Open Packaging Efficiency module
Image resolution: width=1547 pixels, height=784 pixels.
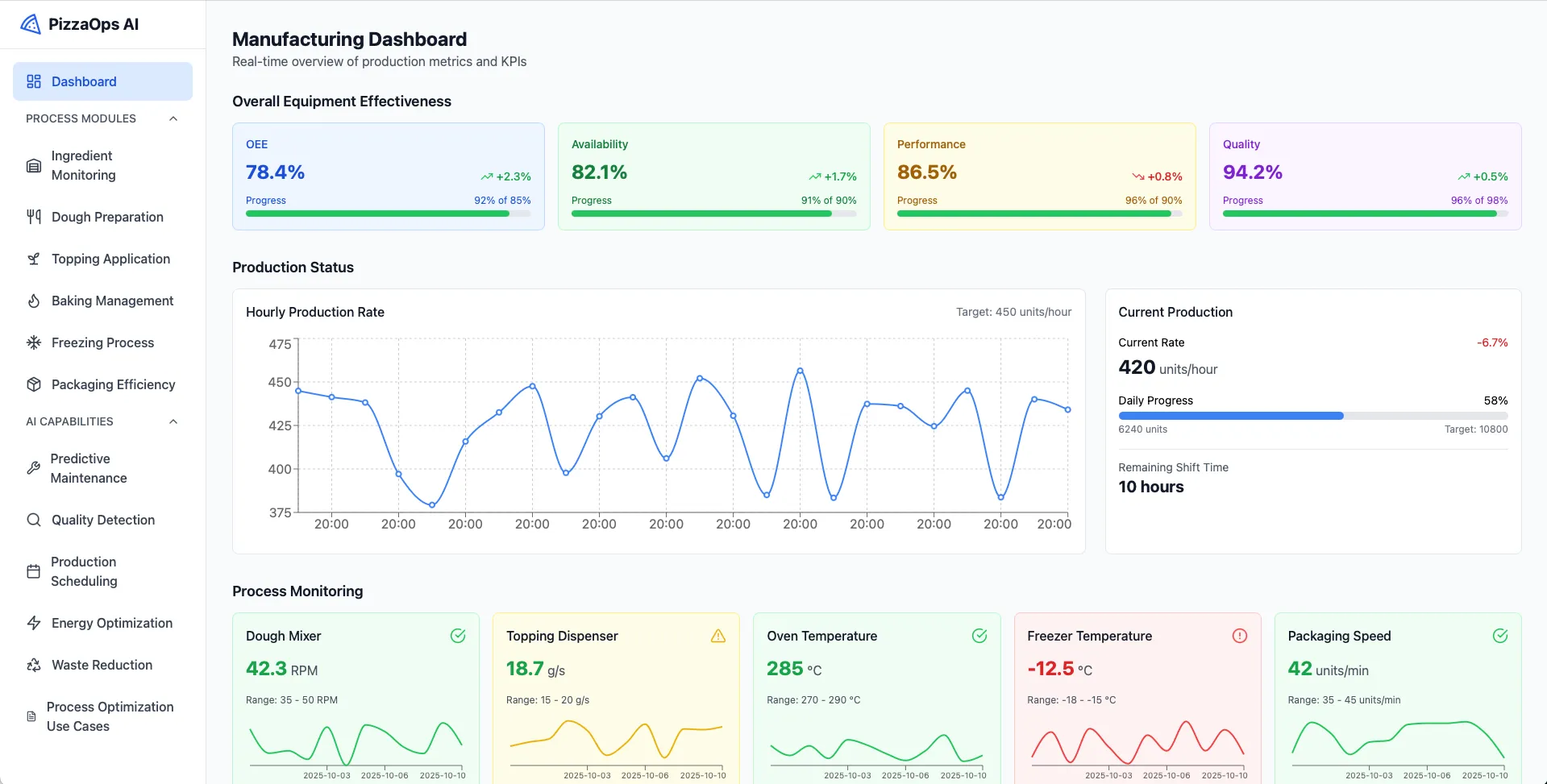click(x=102, y=384)
